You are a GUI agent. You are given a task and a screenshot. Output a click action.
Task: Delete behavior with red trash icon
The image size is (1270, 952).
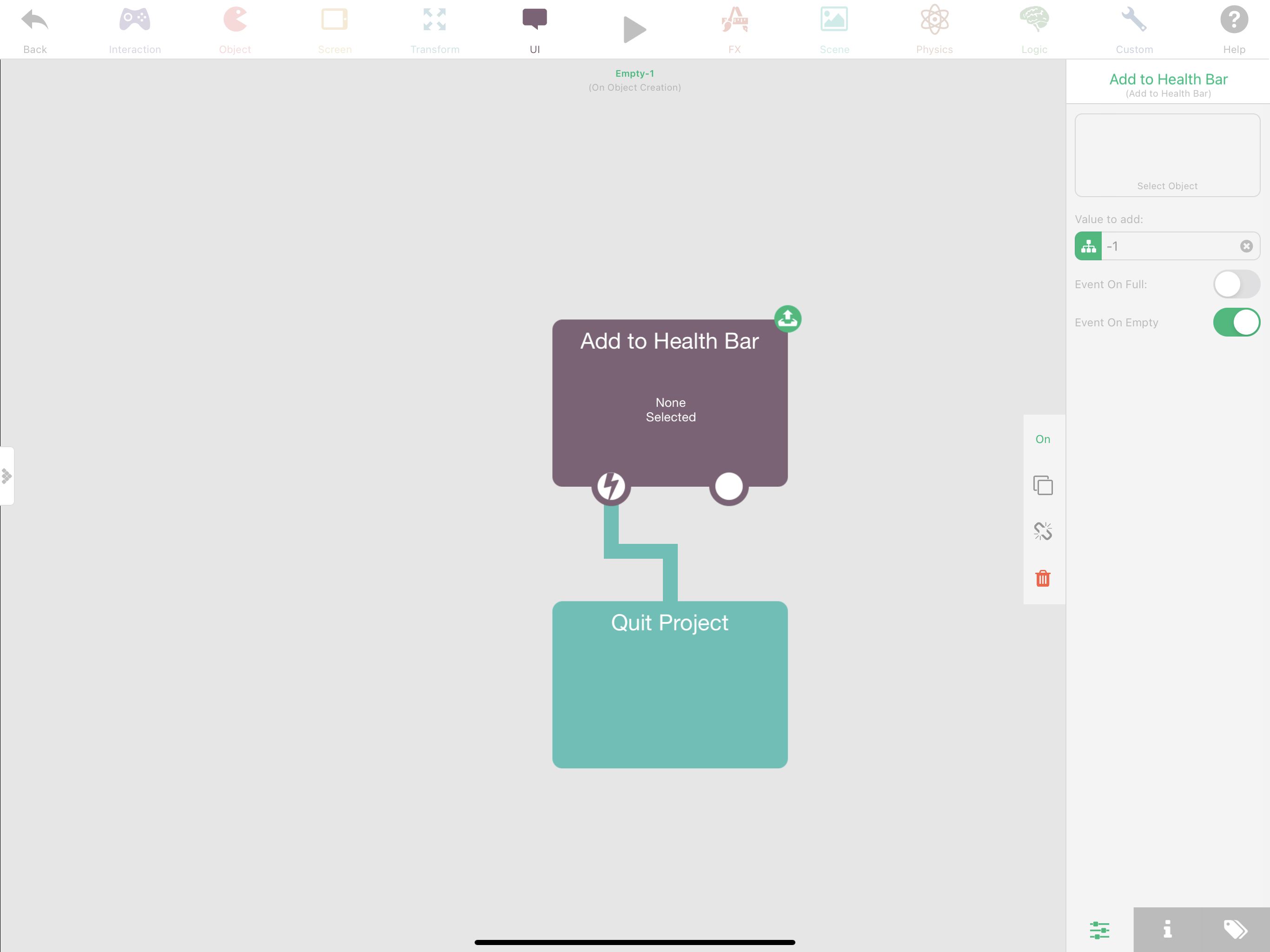pyautogui.click(x=1043, y=578)
